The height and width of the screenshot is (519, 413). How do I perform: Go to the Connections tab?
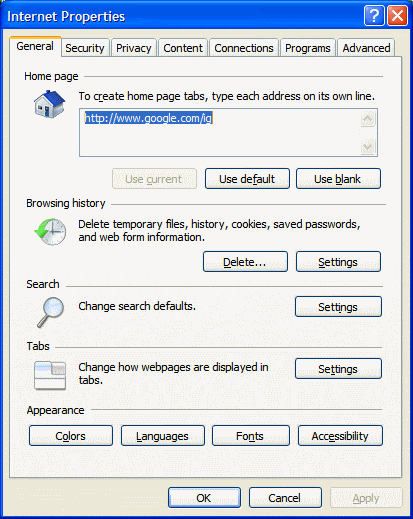244,48
